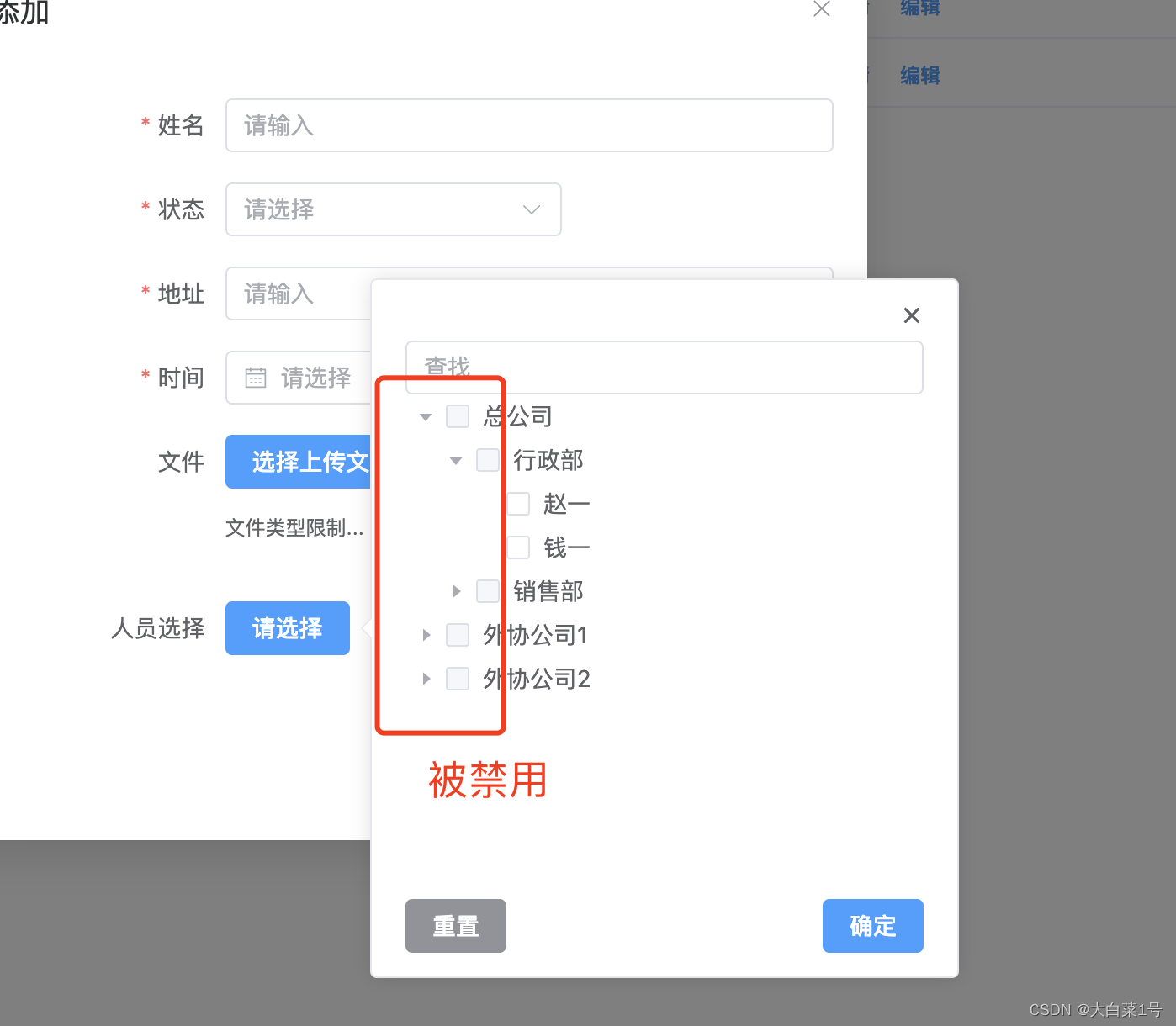
Task: Check the 赵一 checkbox
Action: (517, 504)
